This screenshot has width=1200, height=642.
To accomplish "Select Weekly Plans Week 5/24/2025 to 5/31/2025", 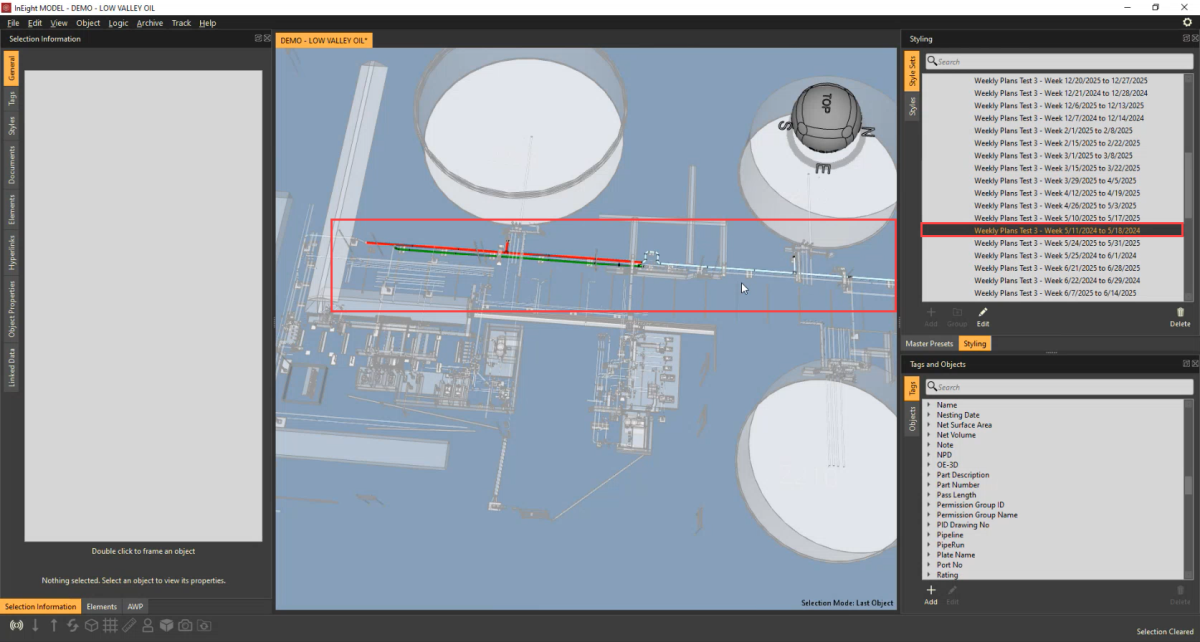I will point(1057,243).
